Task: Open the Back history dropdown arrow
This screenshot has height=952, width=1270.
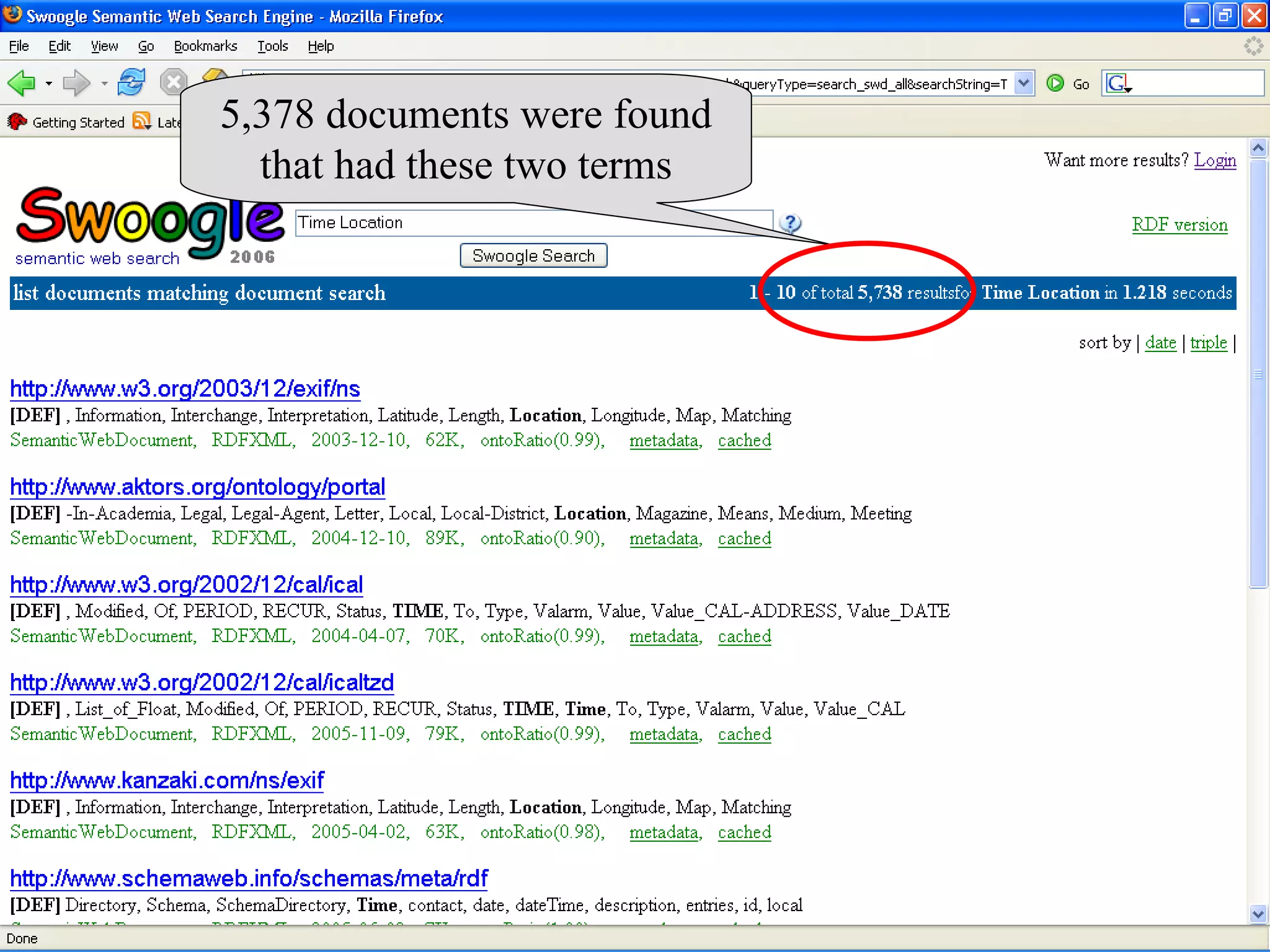Action: click(48, 84)
